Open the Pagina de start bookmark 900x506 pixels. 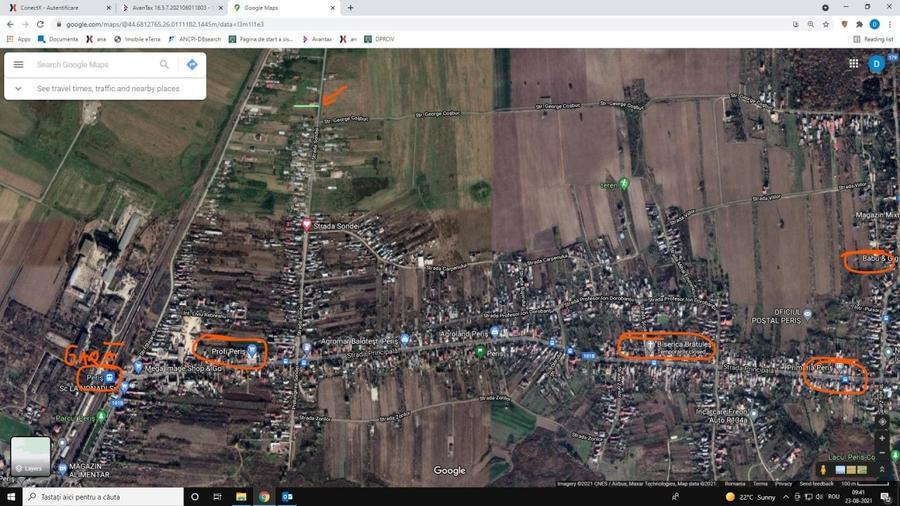tap(261, 39)
